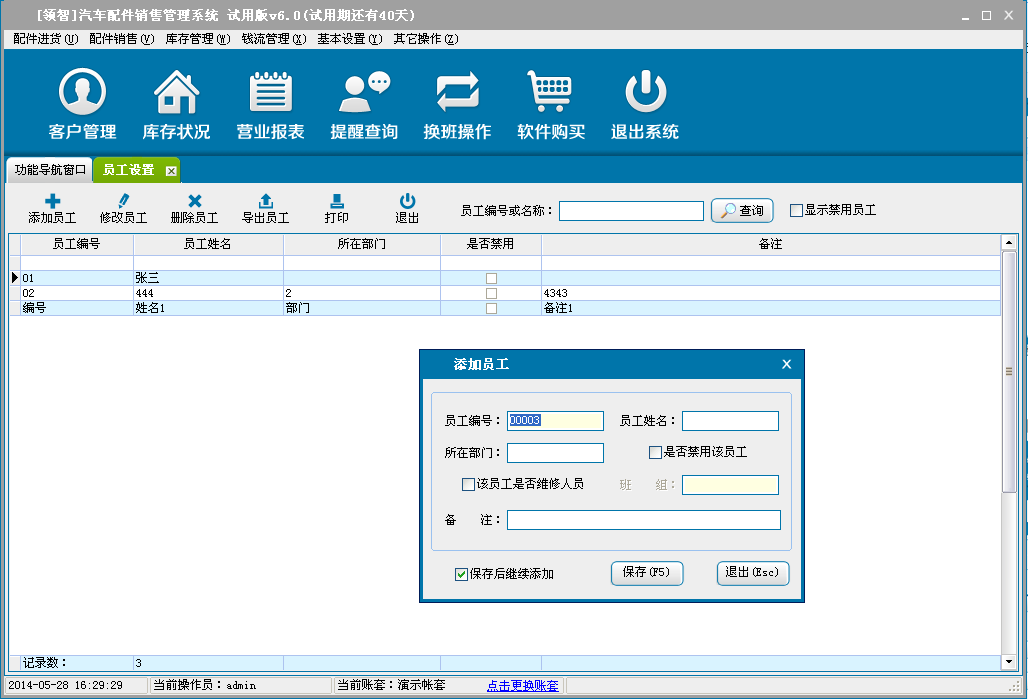The width and height of the screenshot is (1028, 699).
Task: Click 删除员工 delete toolbar icon
Action: point(194,201)
